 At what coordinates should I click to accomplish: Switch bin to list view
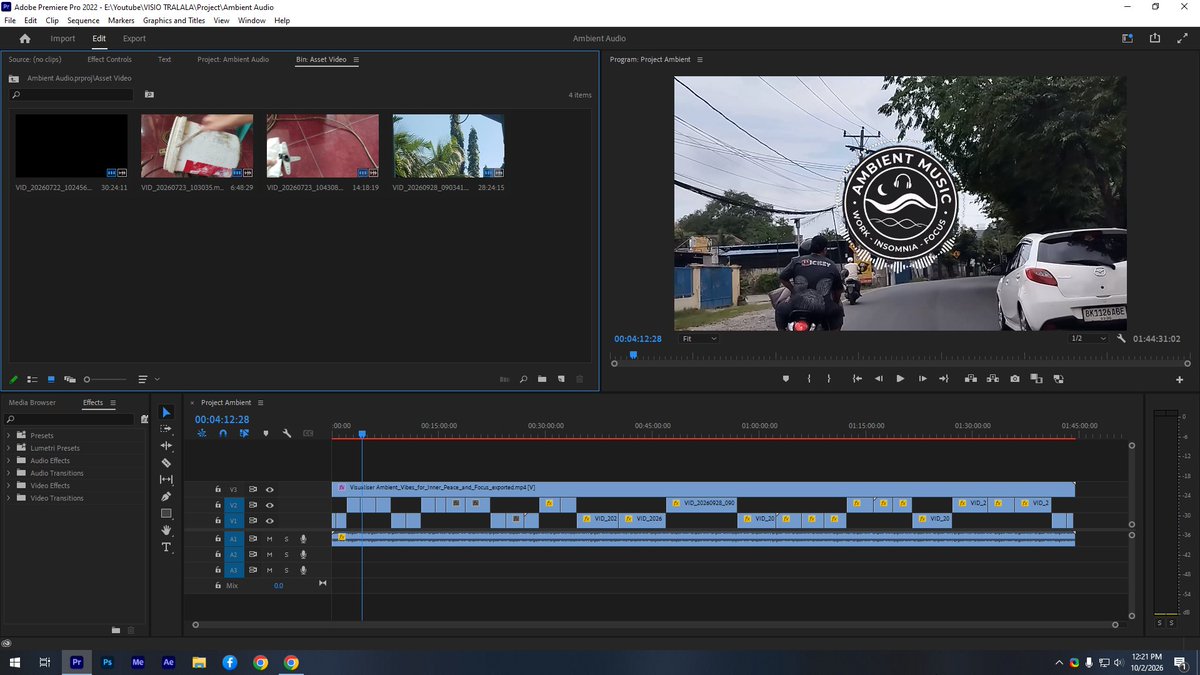33,379
